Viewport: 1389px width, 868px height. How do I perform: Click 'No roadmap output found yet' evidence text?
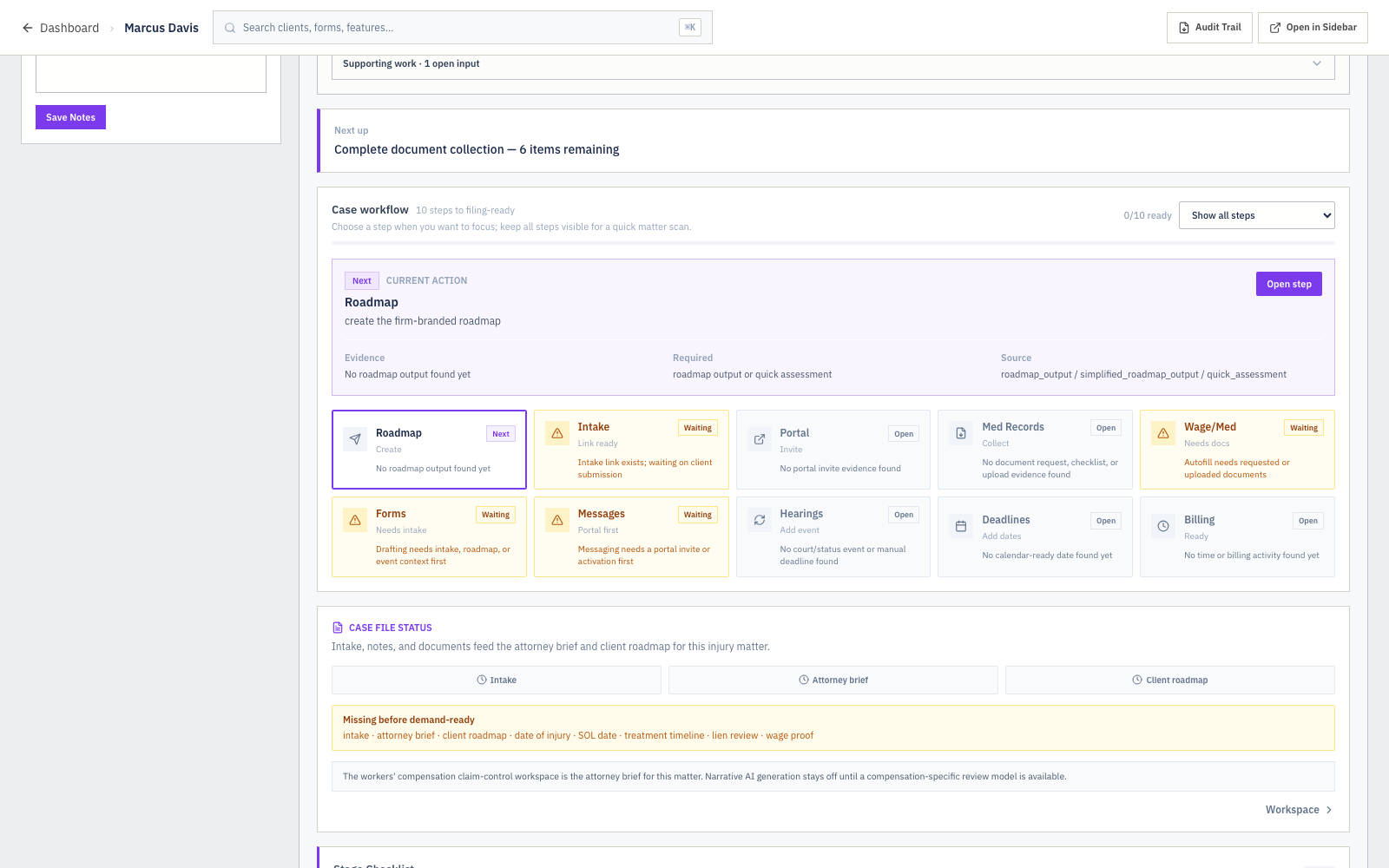[407, 374]
